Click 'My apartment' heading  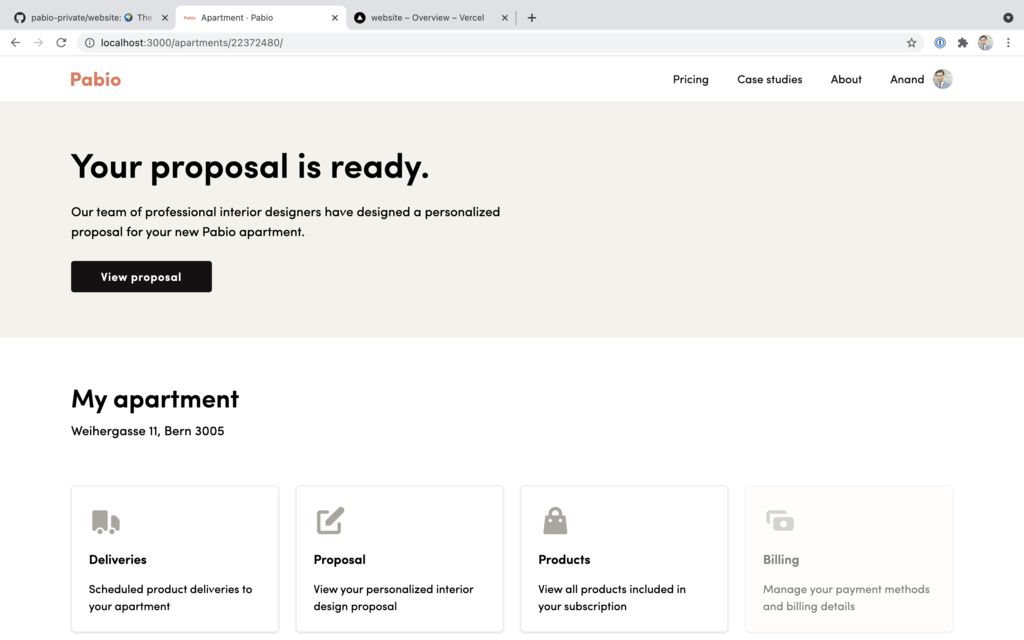click(155, 398)
